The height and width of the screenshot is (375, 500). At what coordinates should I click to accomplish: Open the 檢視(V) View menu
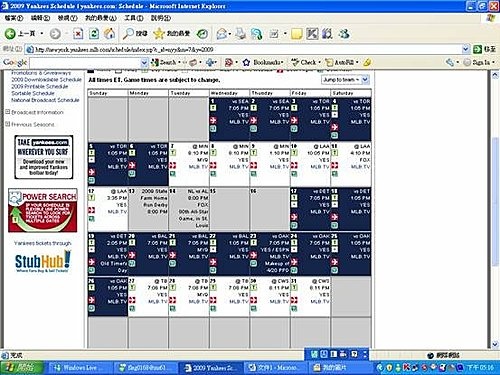(68, 18)
